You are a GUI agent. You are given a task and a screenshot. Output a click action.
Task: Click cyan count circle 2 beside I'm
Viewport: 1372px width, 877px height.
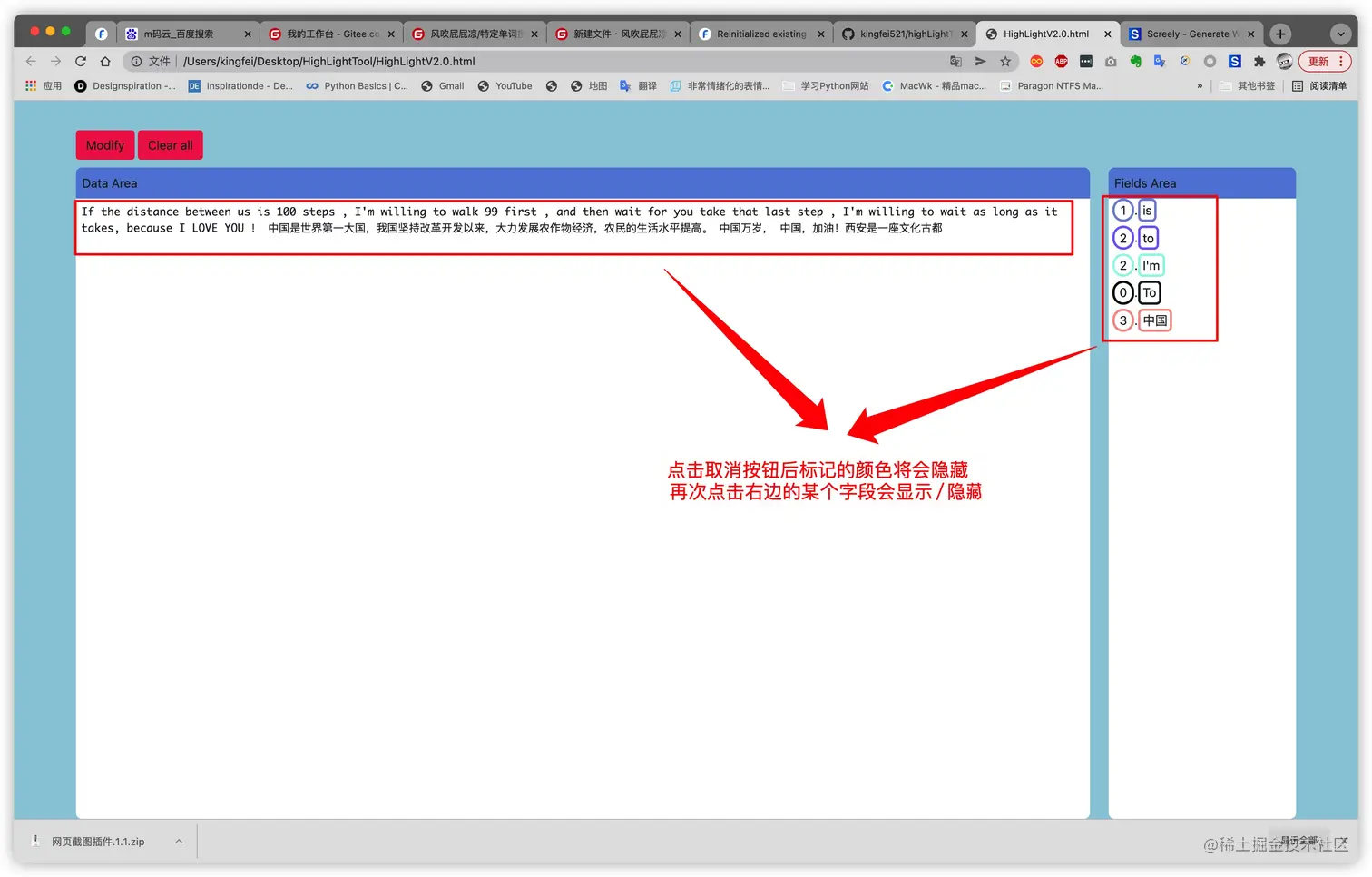pos(1123,265)
